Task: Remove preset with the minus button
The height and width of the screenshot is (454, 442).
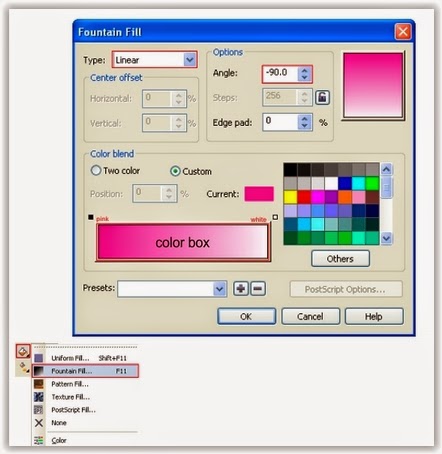Action: point(258,289)
